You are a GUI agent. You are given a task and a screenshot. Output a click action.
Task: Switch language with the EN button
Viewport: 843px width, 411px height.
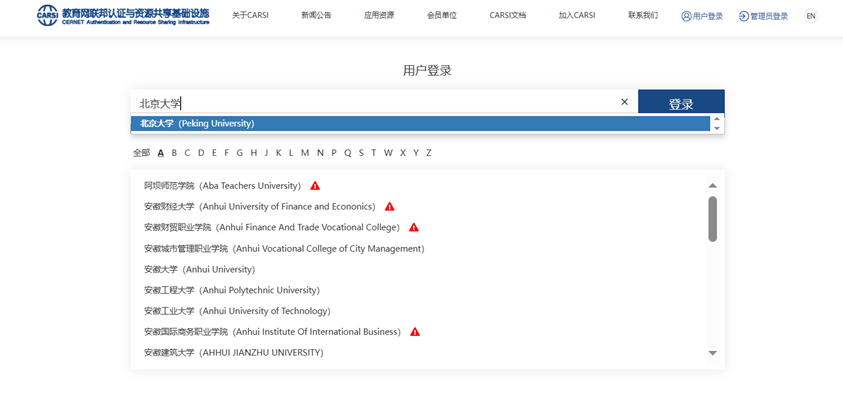pyautogui.click(x=811, y=16)
